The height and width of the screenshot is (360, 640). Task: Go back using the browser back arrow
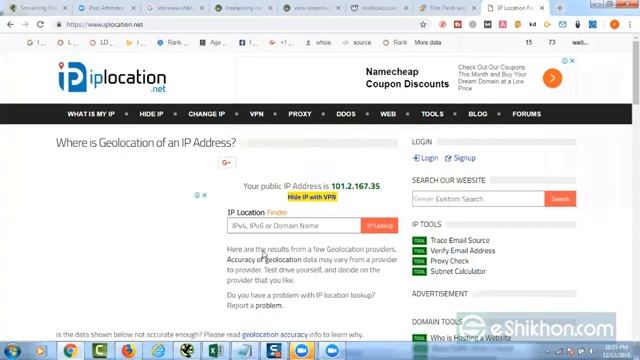pyautogui.click(x=10, y=24)
